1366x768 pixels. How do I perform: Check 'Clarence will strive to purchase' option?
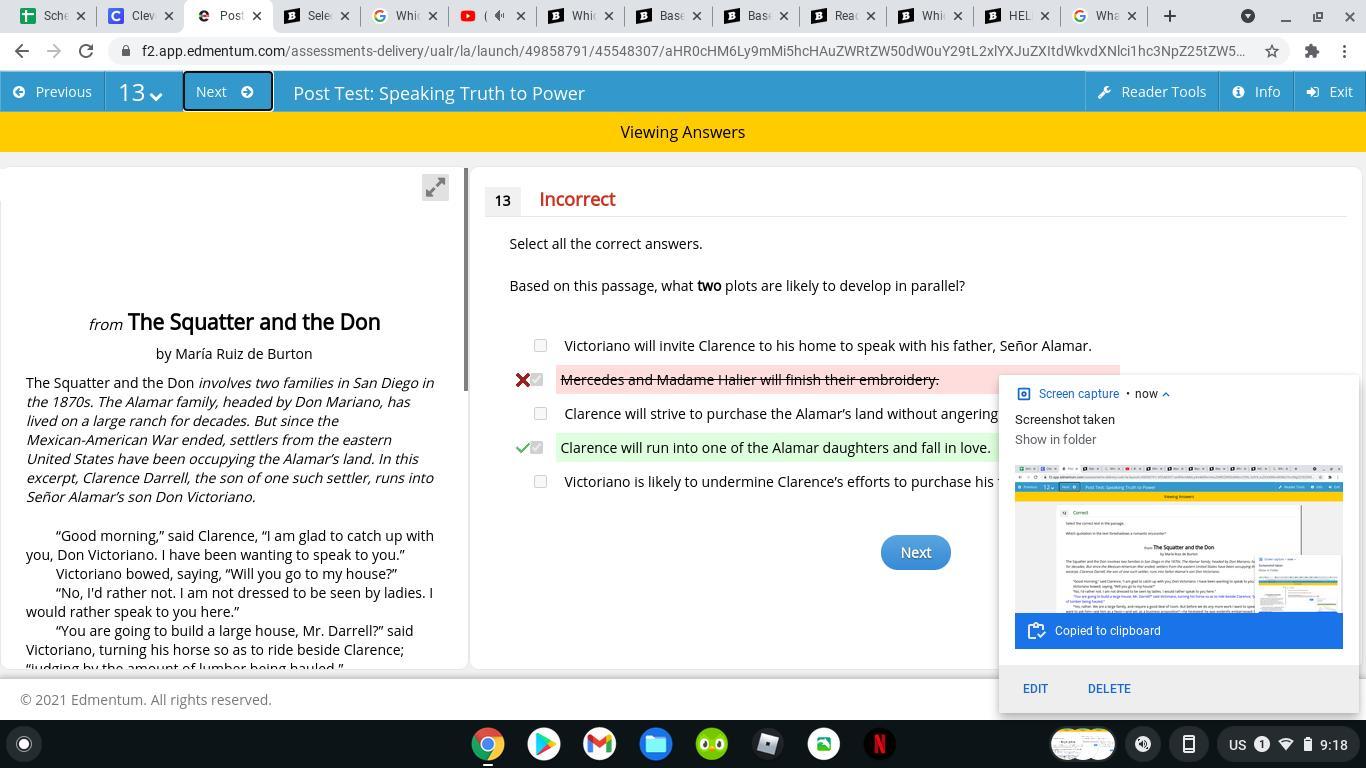point(540,413)
